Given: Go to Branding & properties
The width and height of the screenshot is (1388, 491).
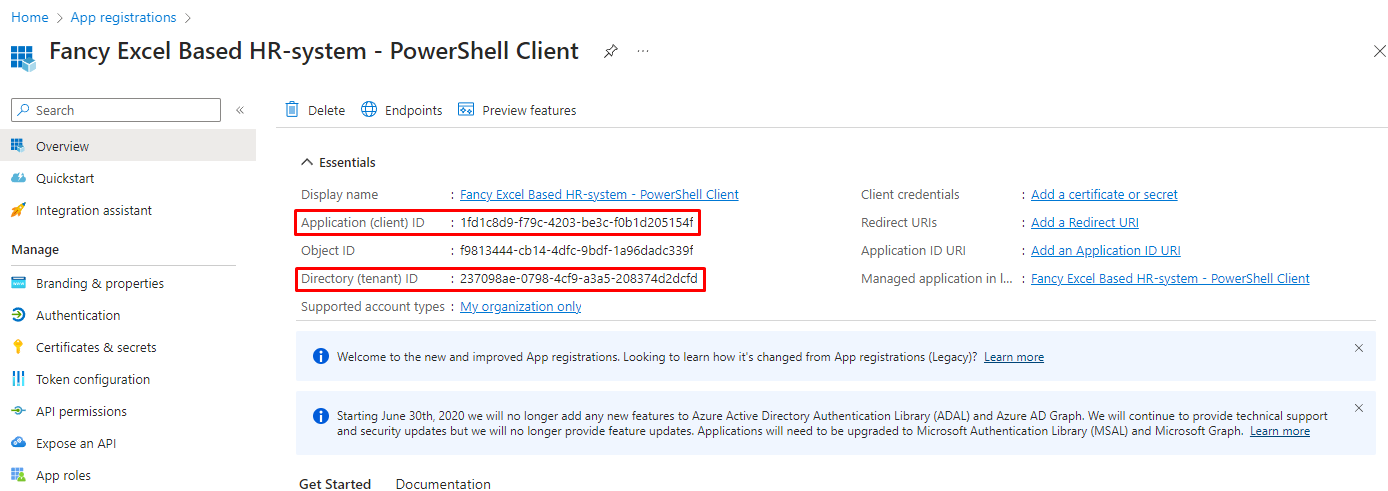Looking at the screenshot, I should click(99, 283).
